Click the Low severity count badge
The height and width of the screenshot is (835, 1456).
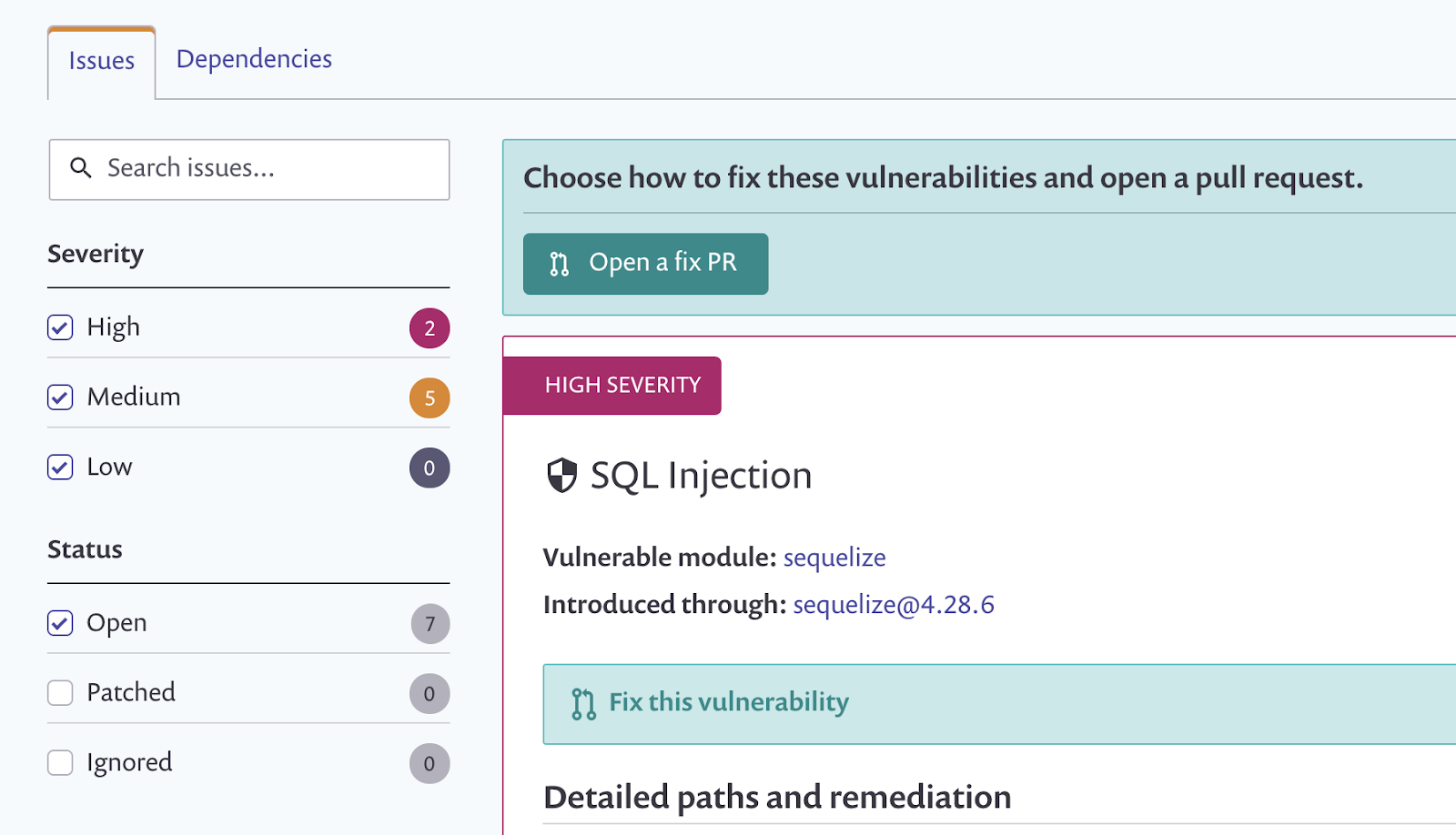[430, 468]
